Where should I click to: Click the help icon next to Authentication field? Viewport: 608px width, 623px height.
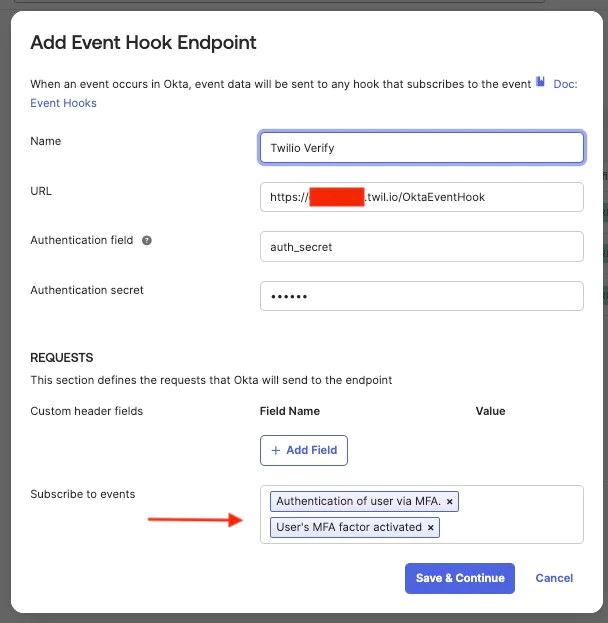pos(147,241)
